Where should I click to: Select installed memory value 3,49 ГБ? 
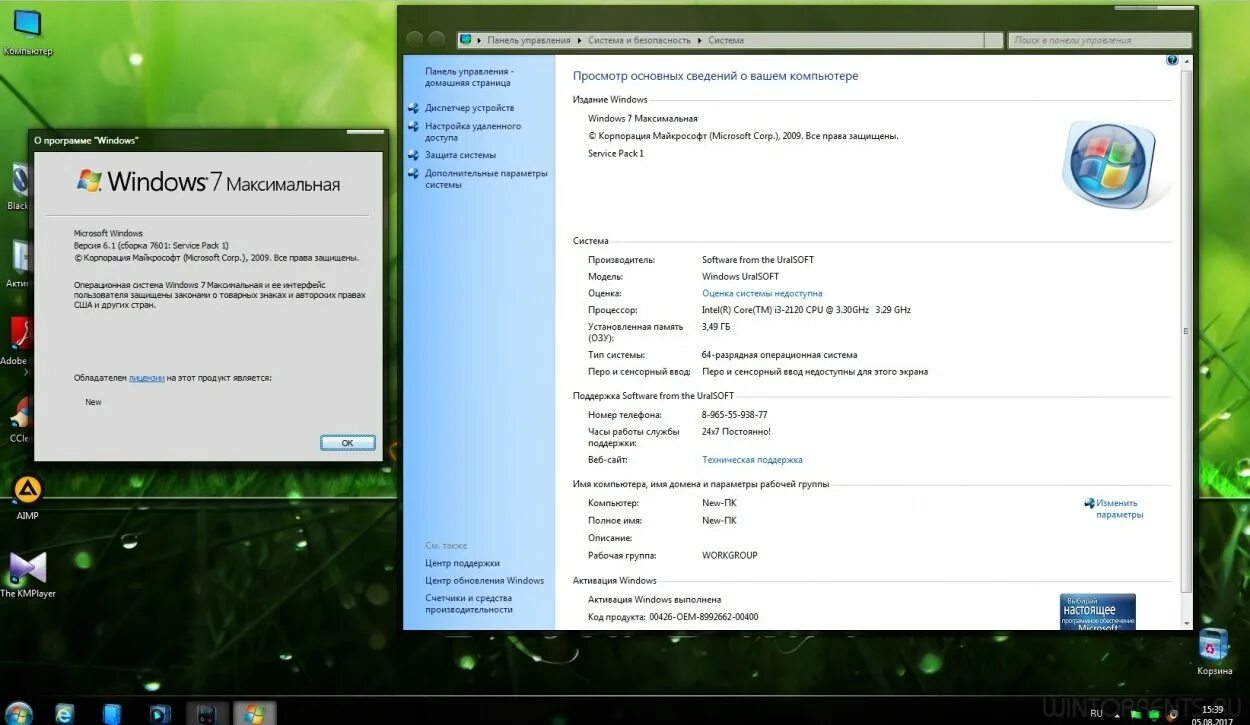click(716, 327)
